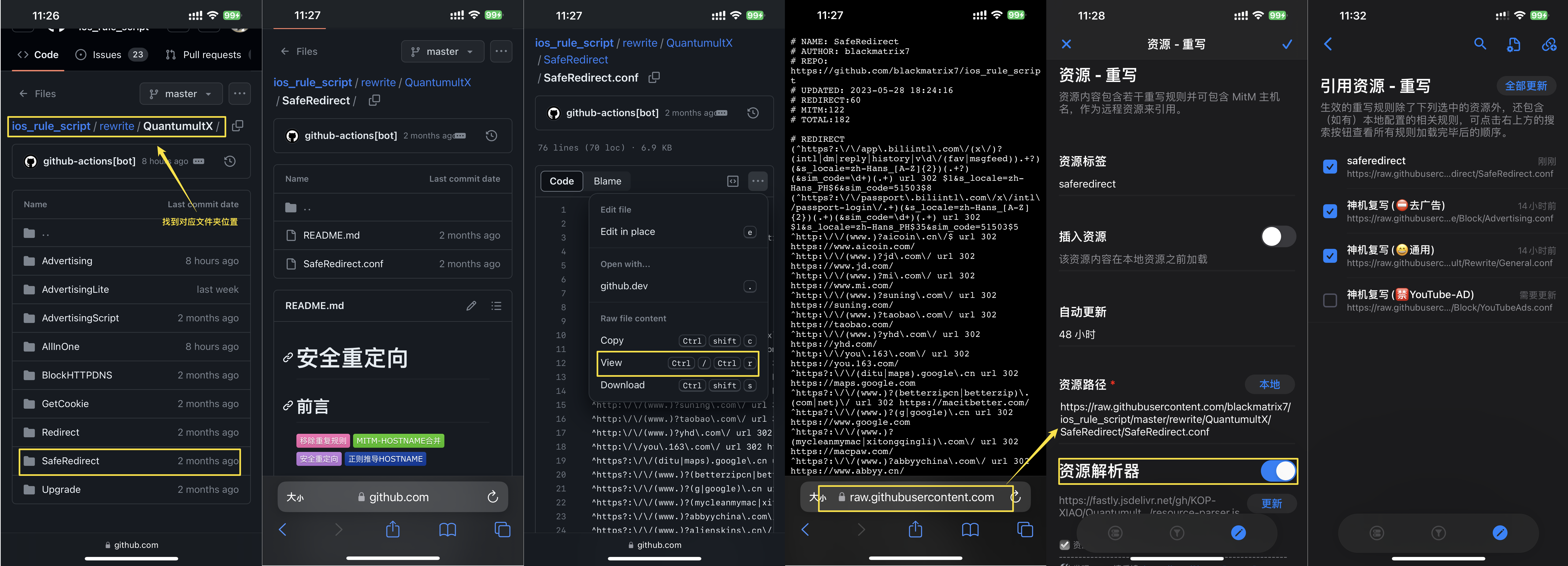Open tabs overview icon under github.com address bar
This screenshot has width=1568, height=566.
tap(502, 530)
